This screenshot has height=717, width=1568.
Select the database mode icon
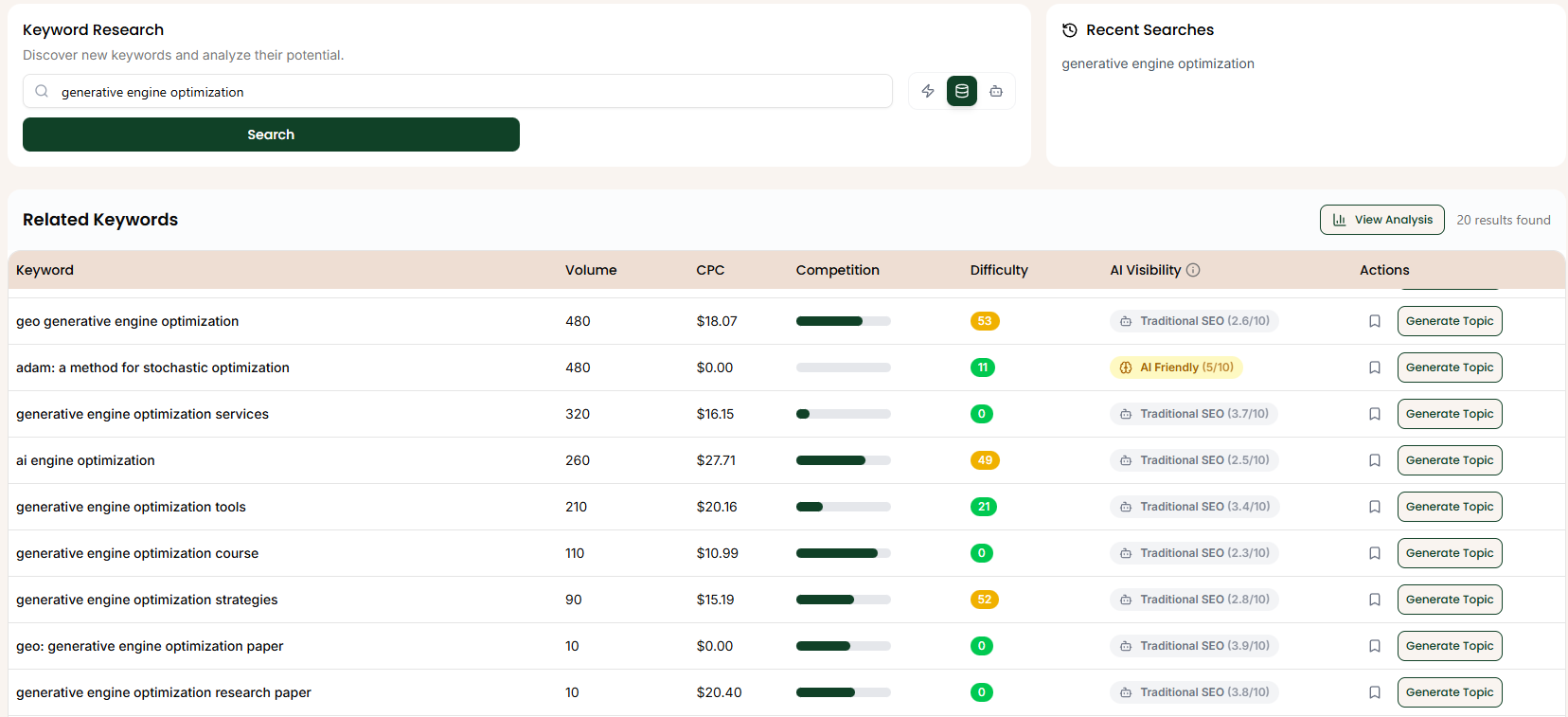point(962,91)
